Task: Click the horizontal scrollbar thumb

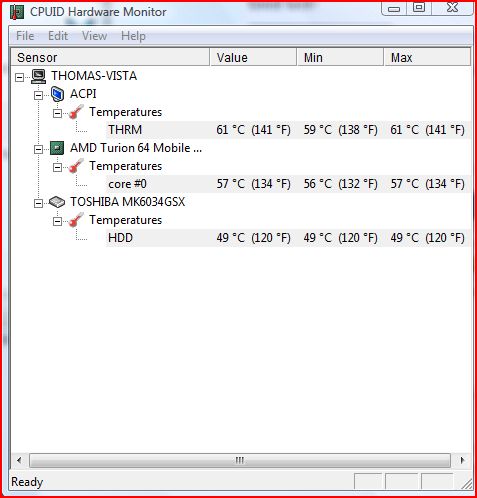Action: coord(240,460)
